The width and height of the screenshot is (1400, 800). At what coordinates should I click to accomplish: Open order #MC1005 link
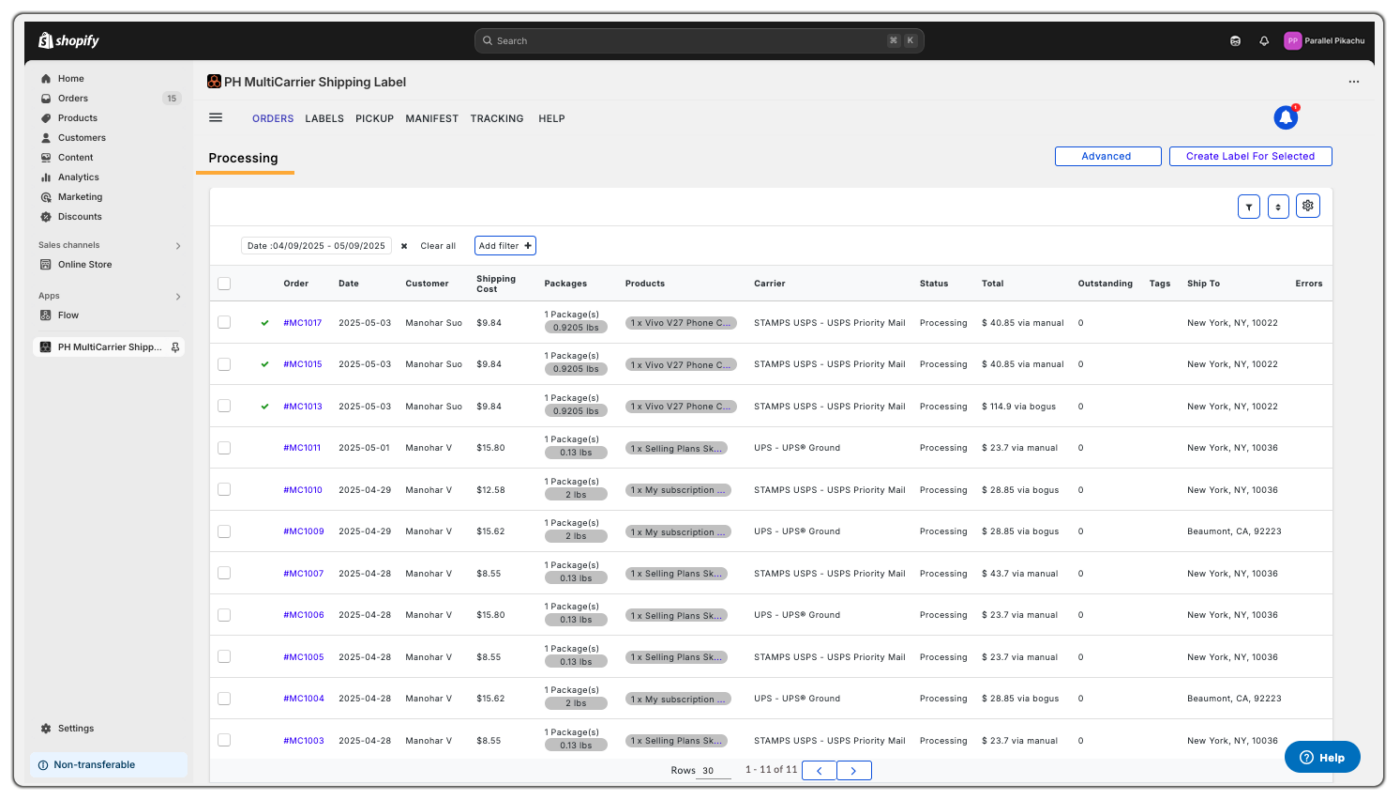click(303, 657)
